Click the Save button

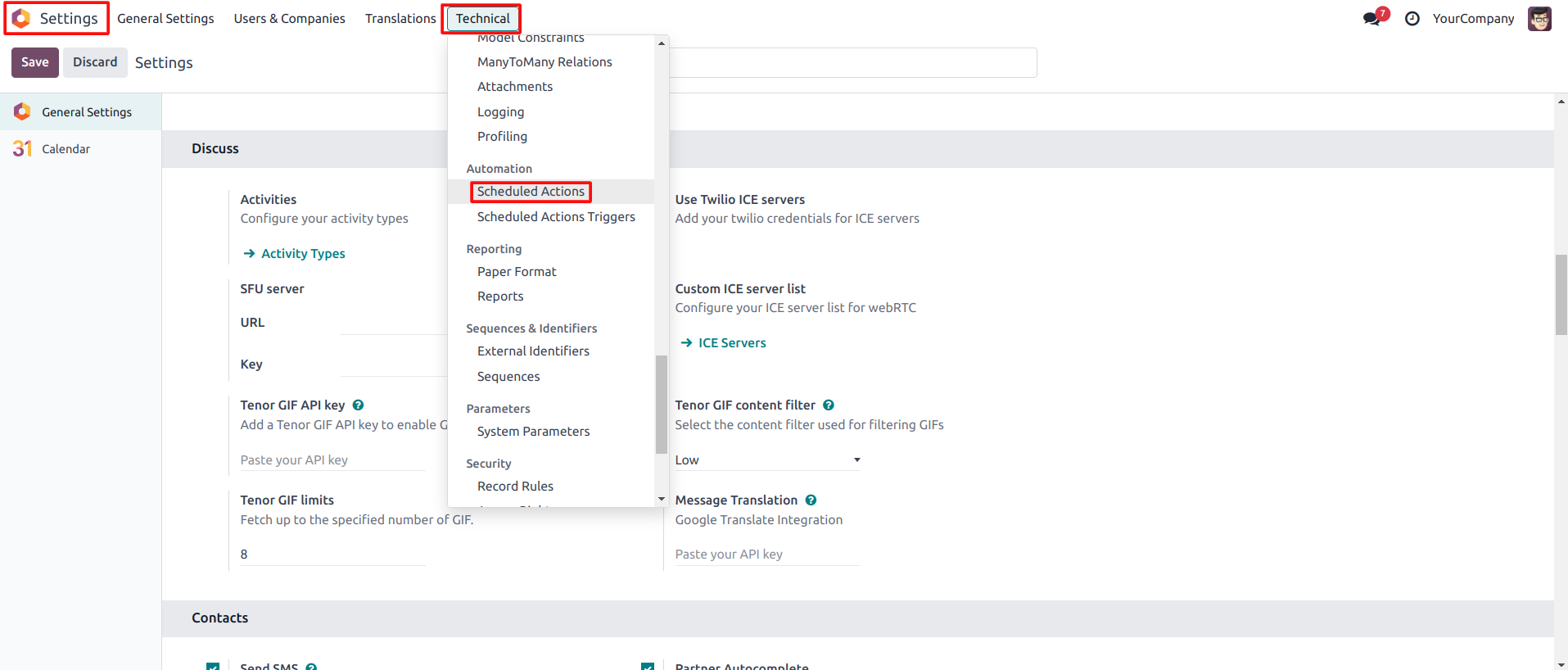35,62
